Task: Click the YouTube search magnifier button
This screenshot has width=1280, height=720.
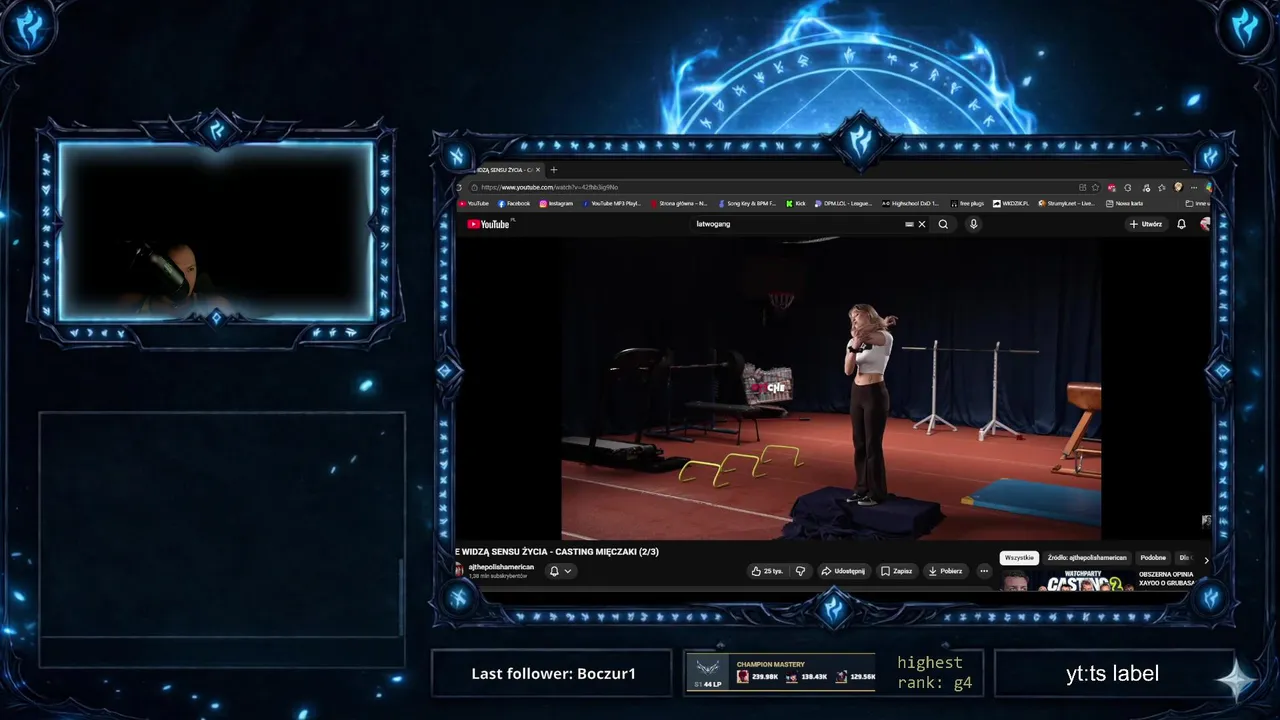Action: point(943,224)
